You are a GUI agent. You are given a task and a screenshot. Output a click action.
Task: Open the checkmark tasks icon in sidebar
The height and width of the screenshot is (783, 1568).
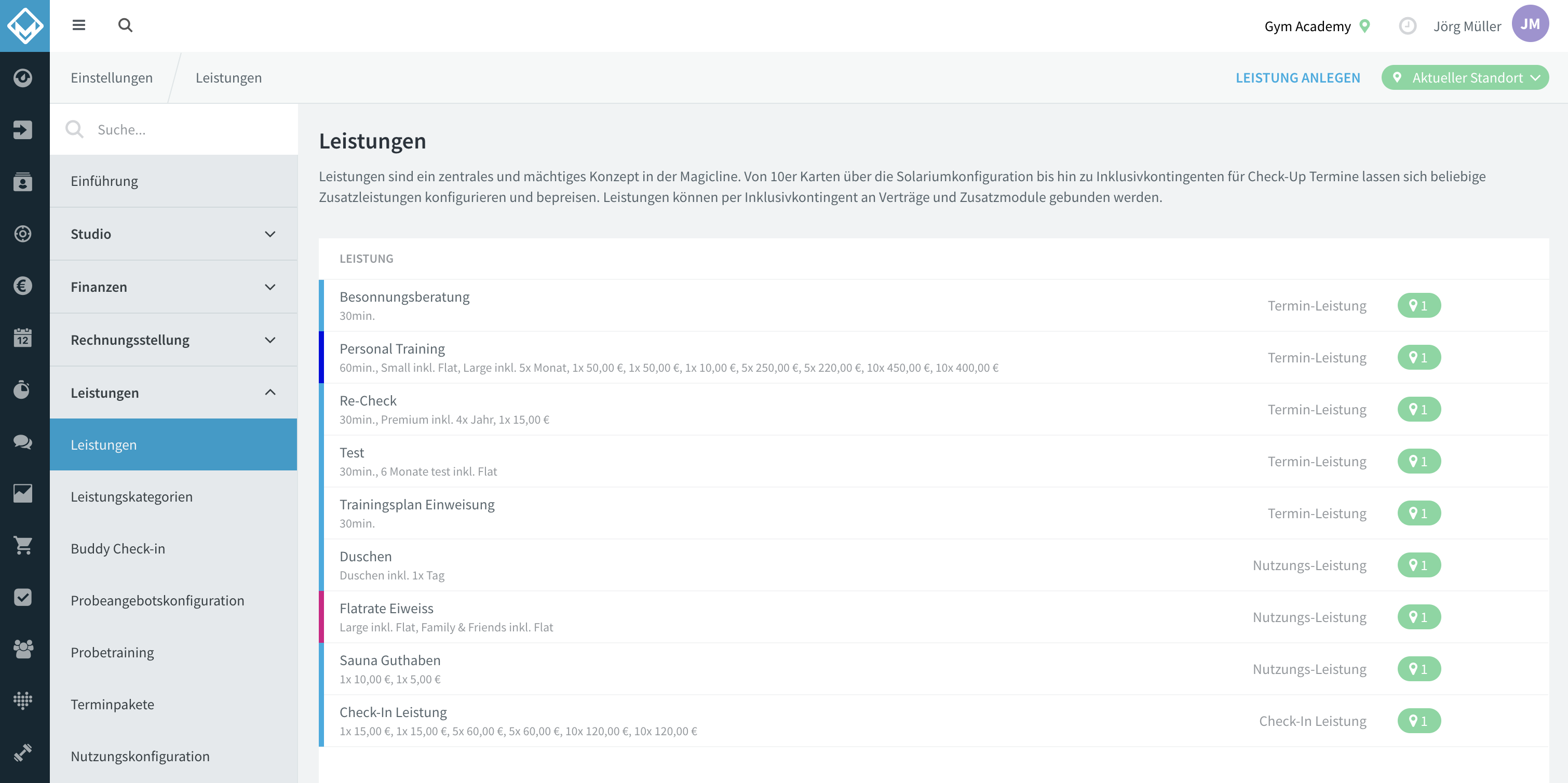click(x=23, y=597)
